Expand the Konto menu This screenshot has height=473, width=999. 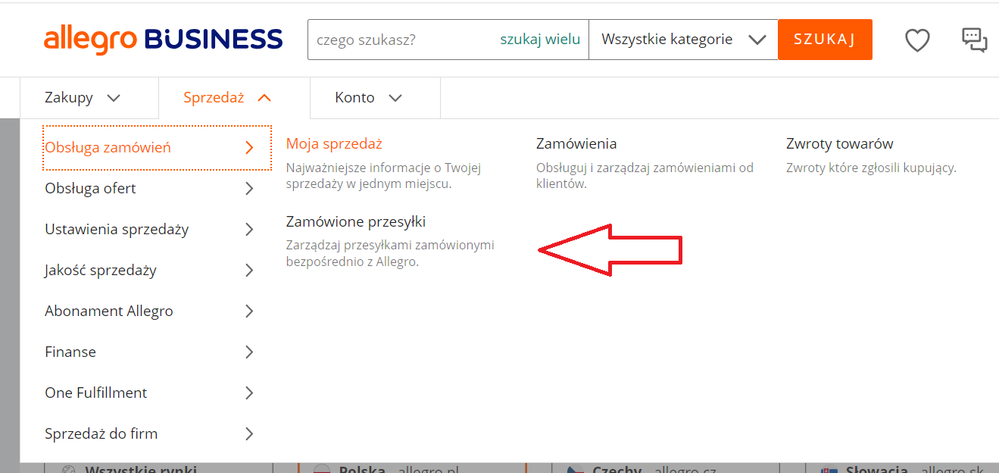375,98
